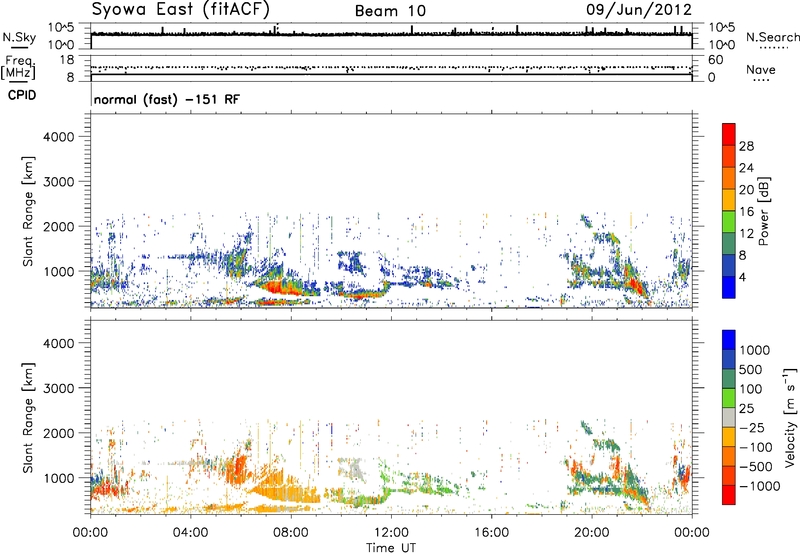Click the "Nave" legend label
The width and height of the screenshot is (800, 554).
761,70
